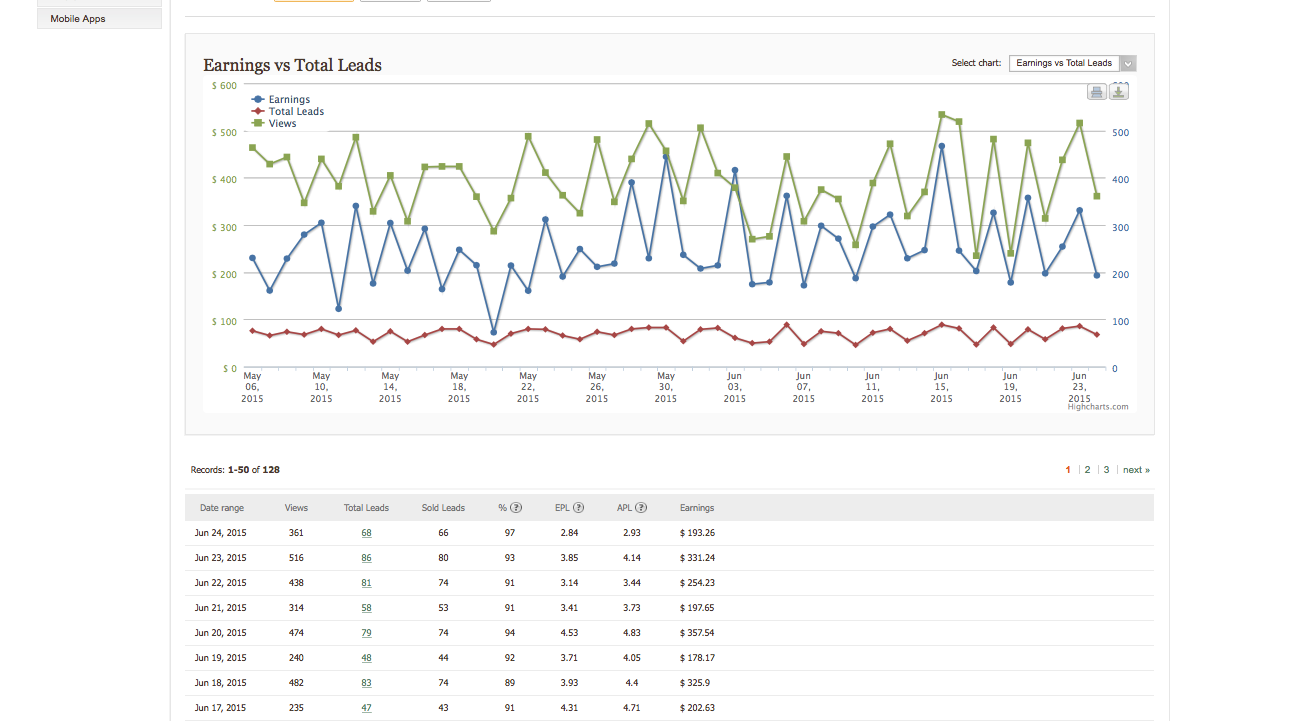The height and width of the screenshot is (721, 1311).
Task: Toggle Earnings series in chart legend
Action: (281, 100)
